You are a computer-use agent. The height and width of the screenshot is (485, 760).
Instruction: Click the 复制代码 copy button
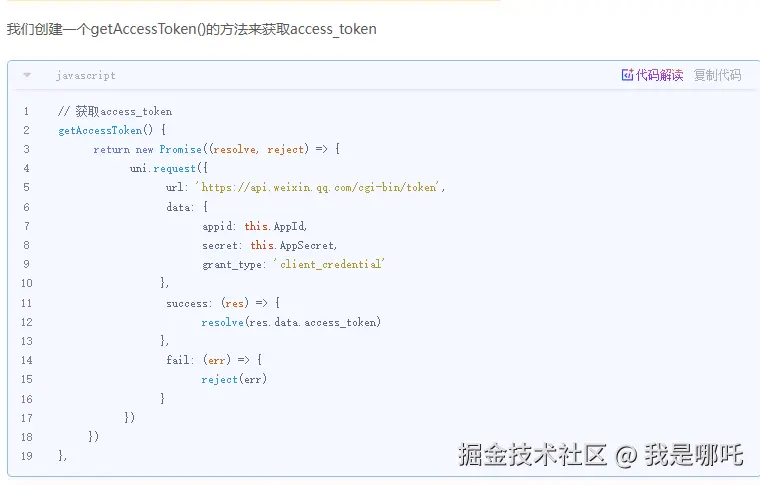[x=717, y=75]
